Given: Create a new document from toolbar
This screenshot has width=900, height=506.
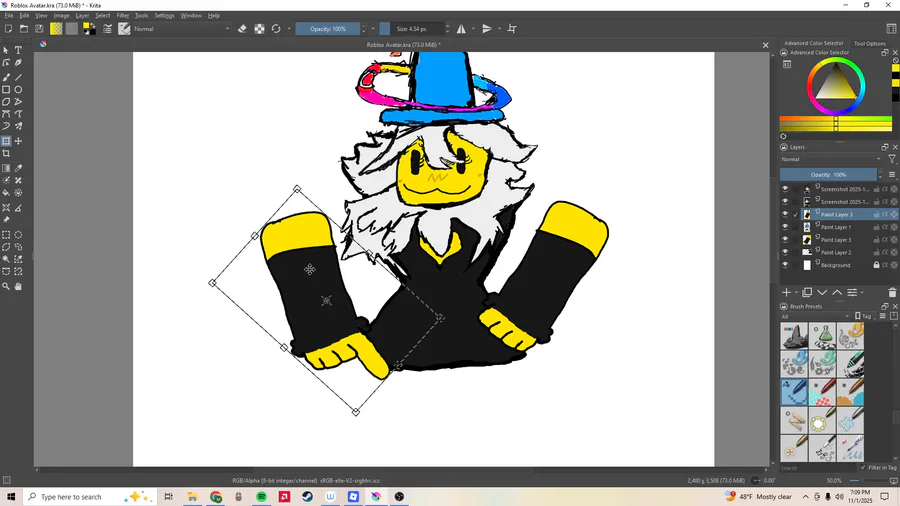Looking at the screenshot, I should 9,29.
